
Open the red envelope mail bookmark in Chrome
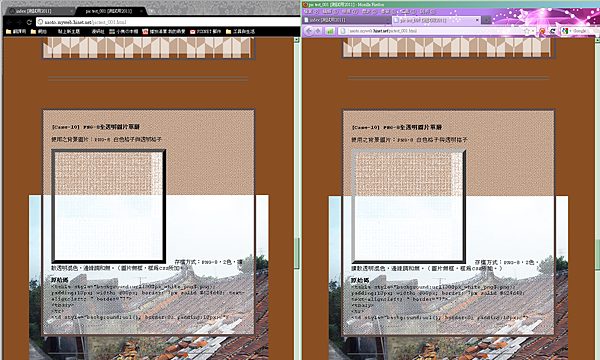coord(205,31)
